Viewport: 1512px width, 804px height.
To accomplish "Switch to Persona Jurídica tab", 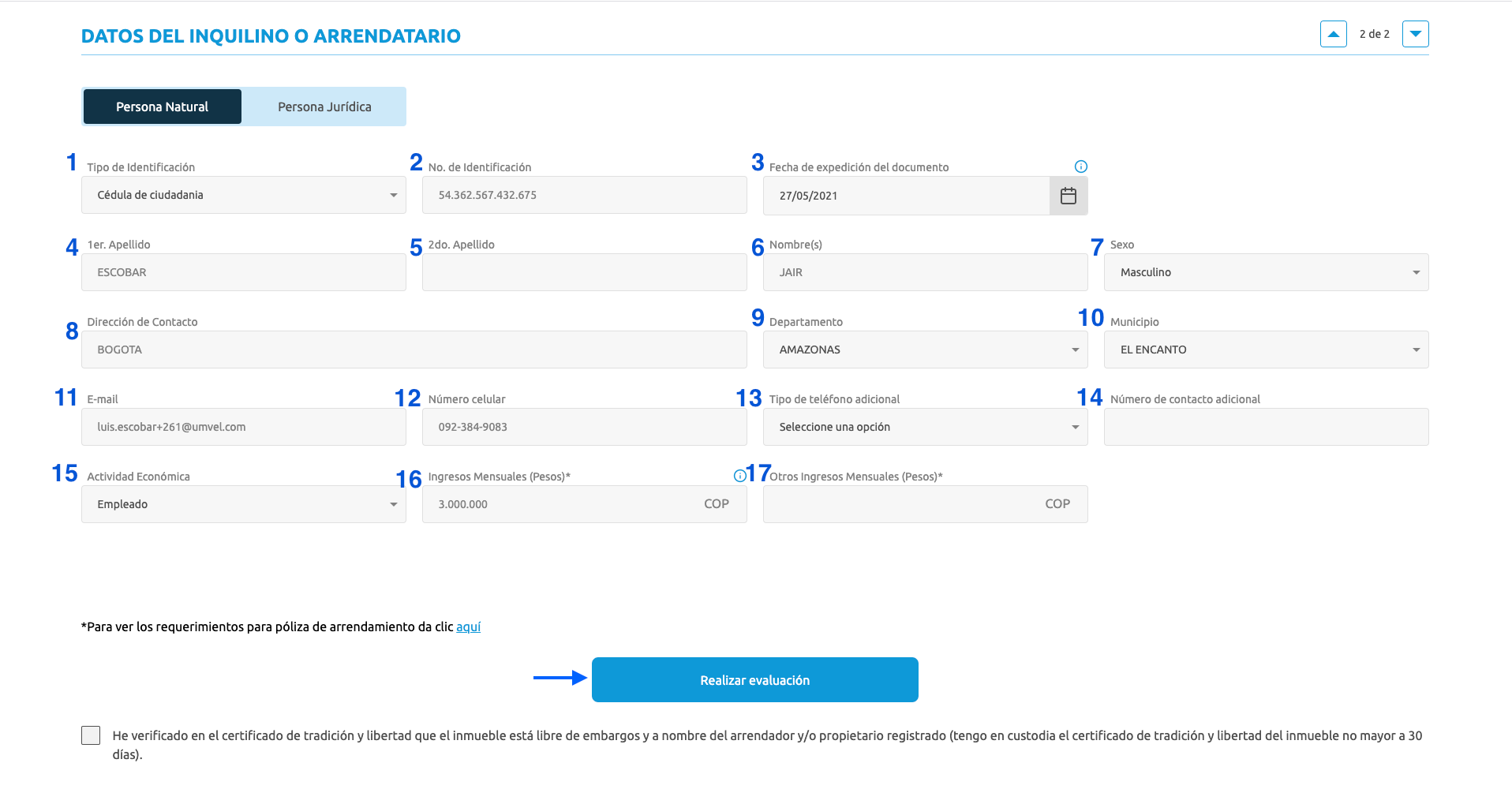I will [324, 107].
